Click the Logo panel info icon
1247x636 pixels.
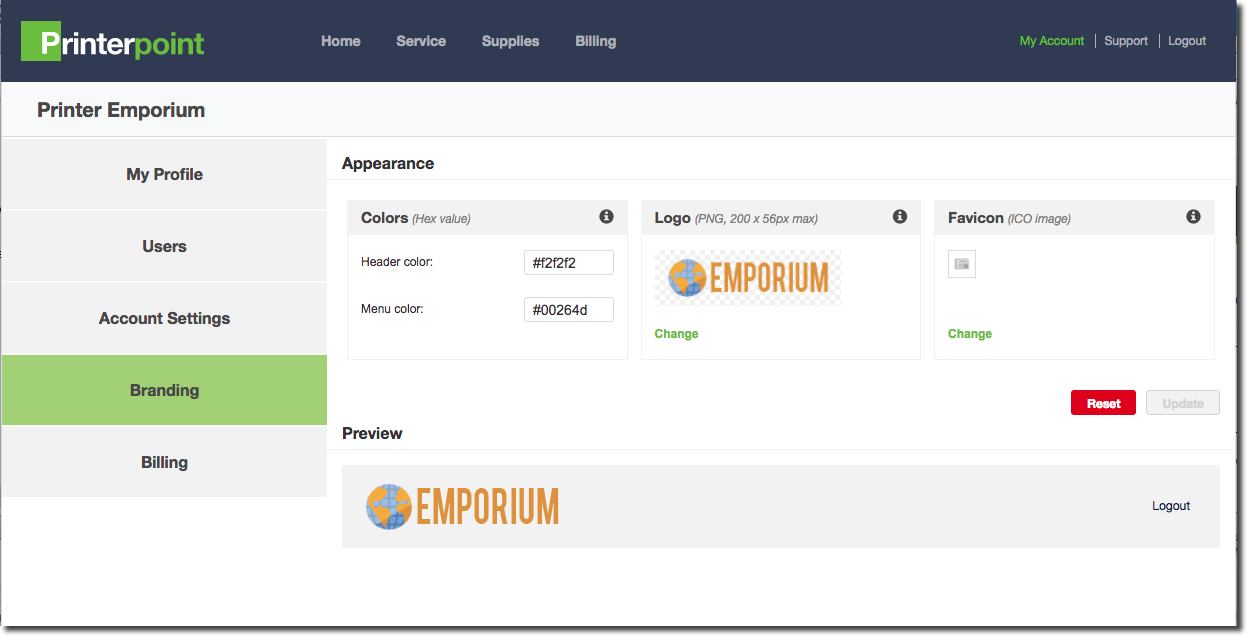(900, 217)
